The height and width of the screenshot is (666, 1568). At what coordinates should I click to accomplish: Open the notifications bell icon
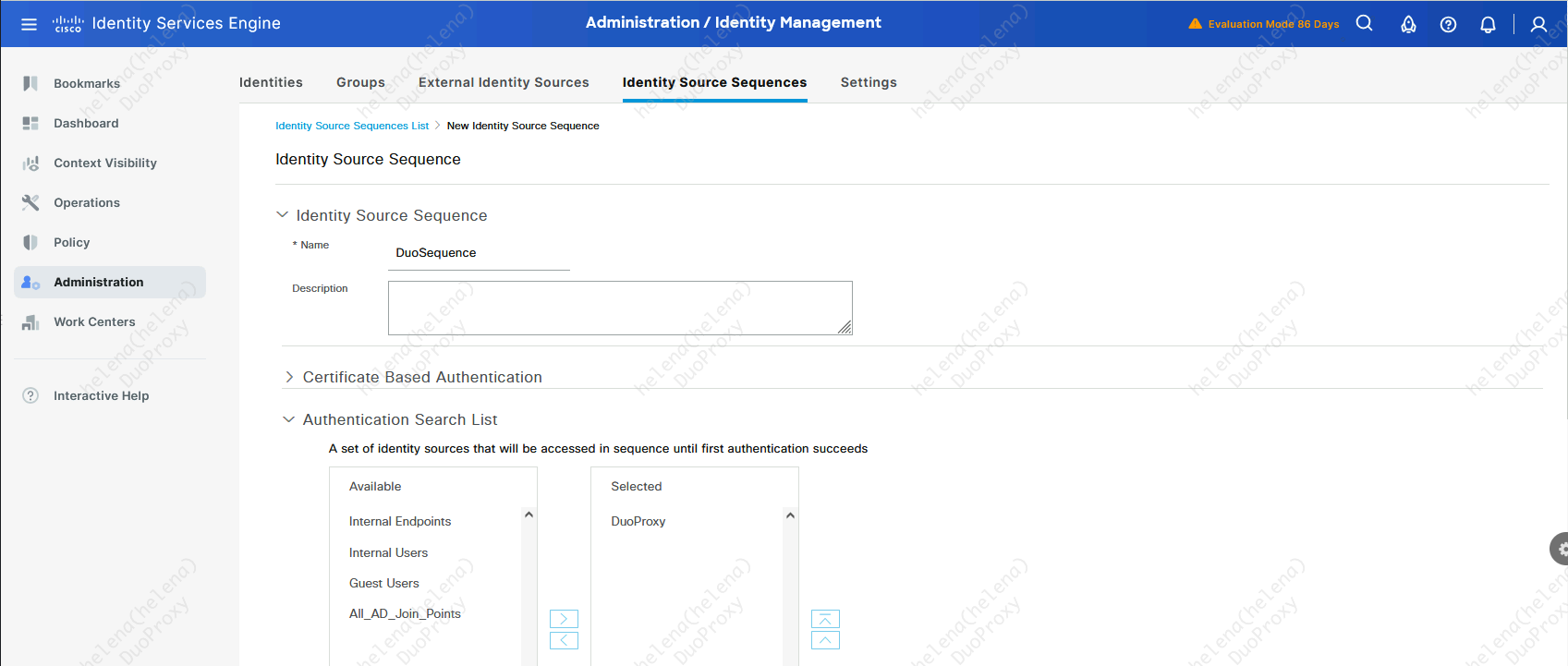[1488, 24]
